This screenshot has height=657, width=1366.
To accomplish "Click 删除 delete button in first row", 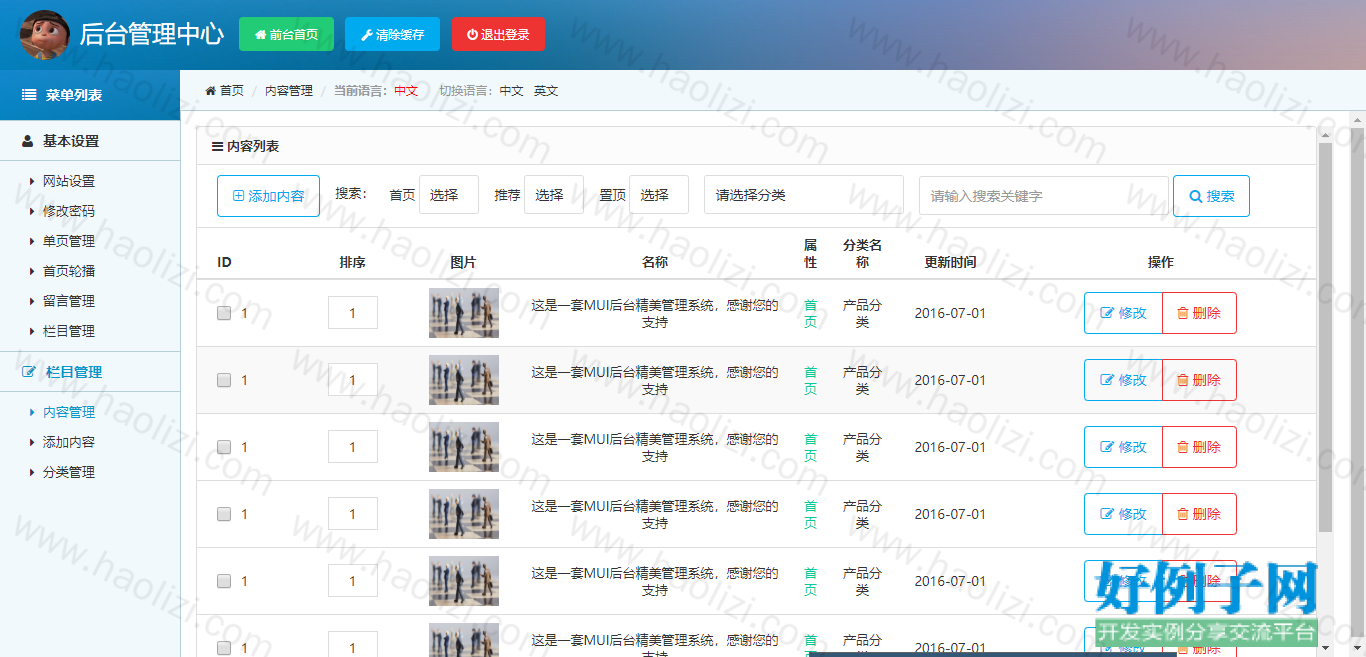I will (x=1199, y=313).
